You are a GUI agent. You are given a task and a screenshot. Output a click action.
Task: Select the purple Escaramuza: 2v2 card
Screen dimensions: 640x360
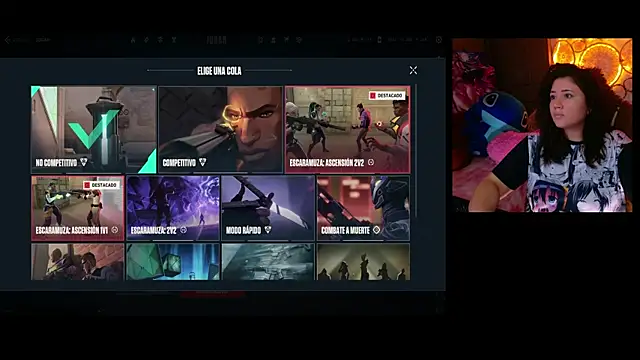click(173, 208)
